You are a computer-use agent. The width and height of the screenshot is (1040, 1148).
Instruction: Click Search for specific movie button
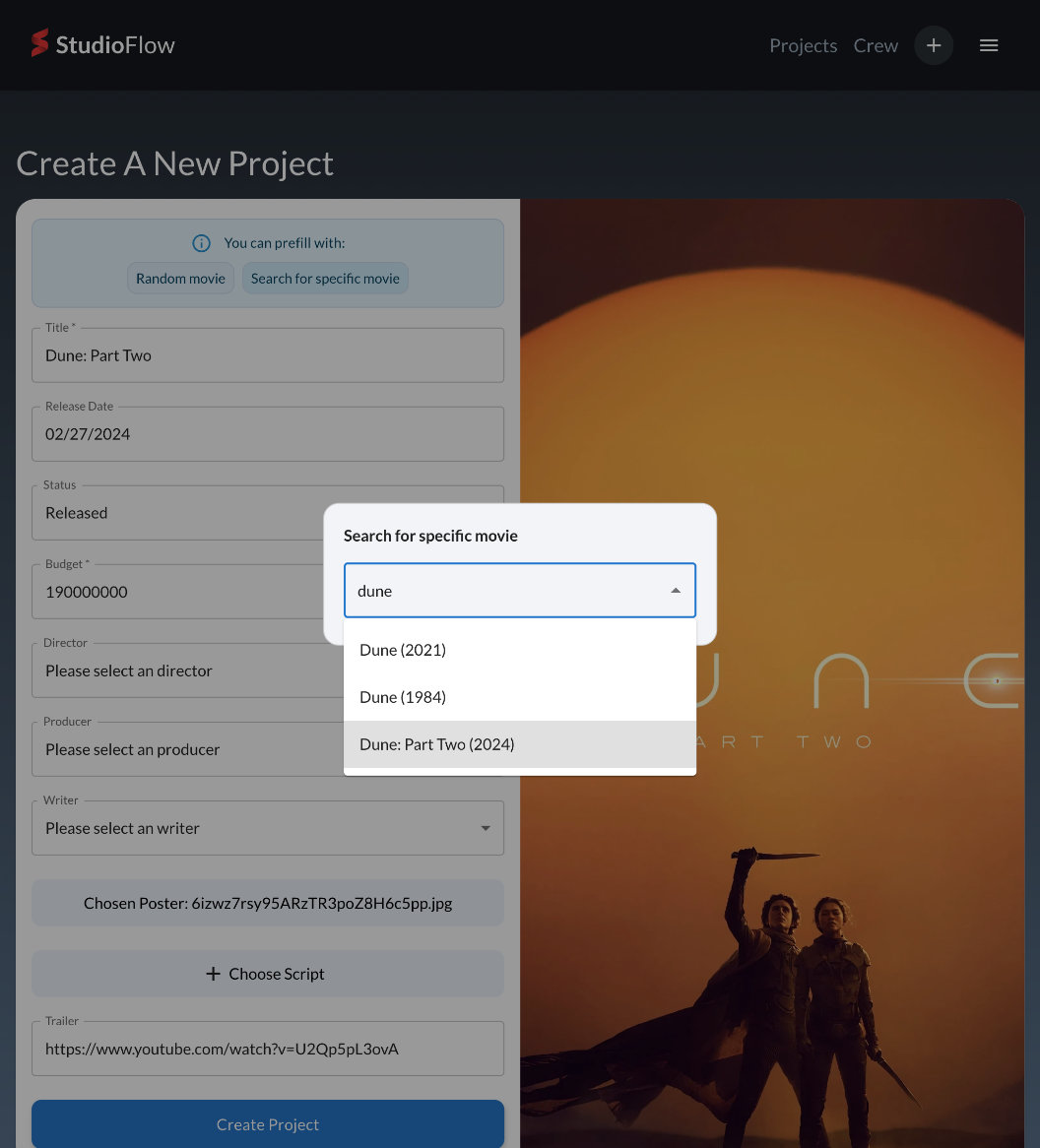[325, 279]
